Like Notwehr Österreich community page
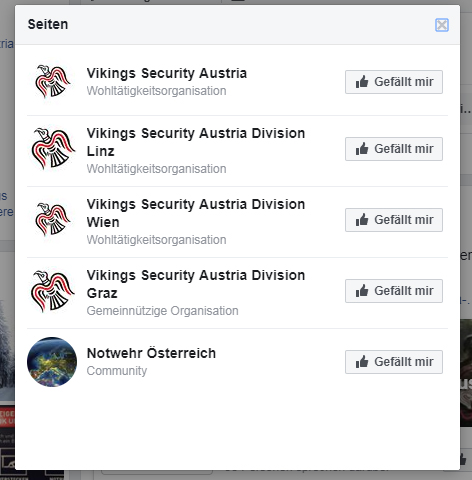 (394, 362)
